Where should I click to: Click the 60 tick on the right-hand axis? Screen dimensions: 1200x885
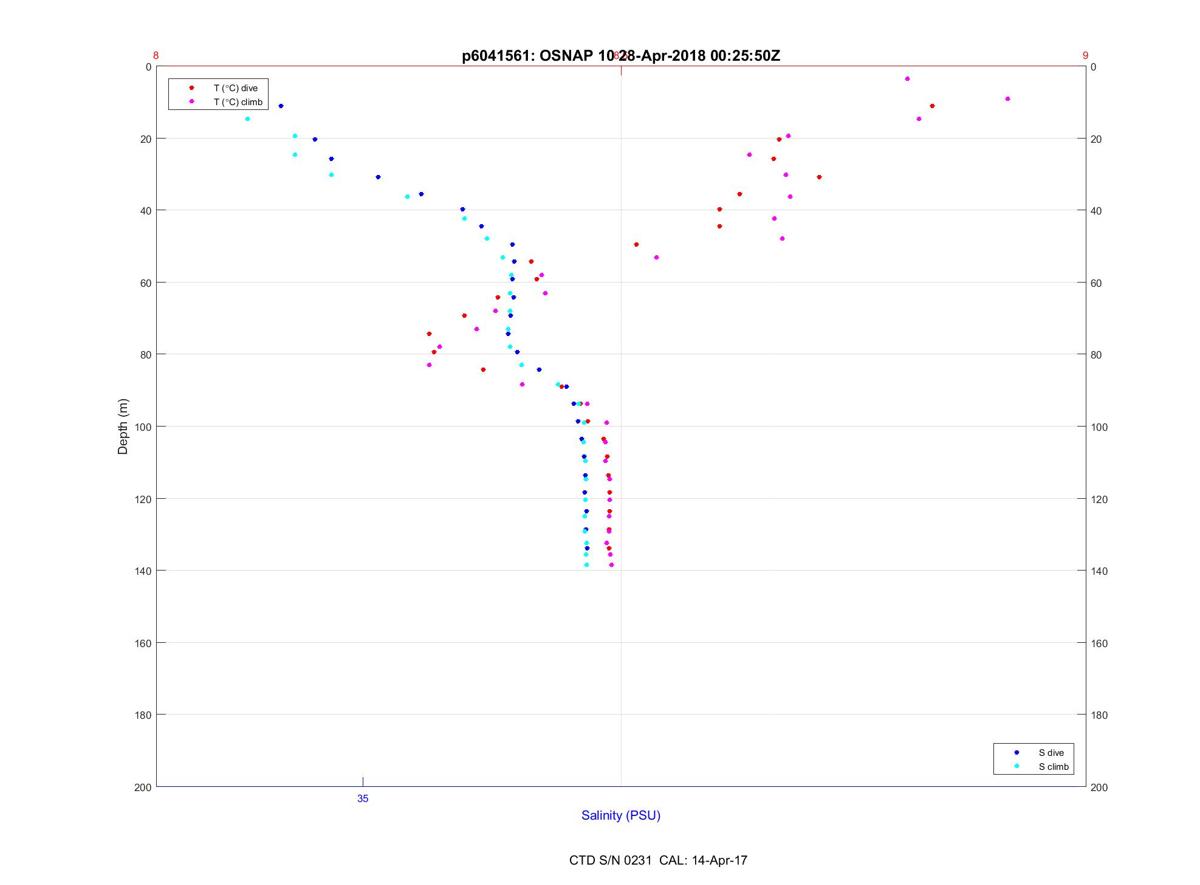pos(1097,283)
